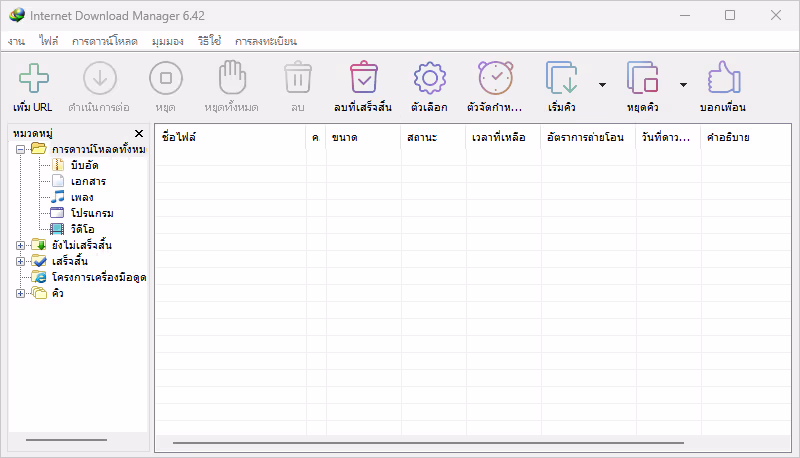Expand the ยังไม่เสร็จสิ้น tree node
Screen dimensions: 800x458
point(21,245)
